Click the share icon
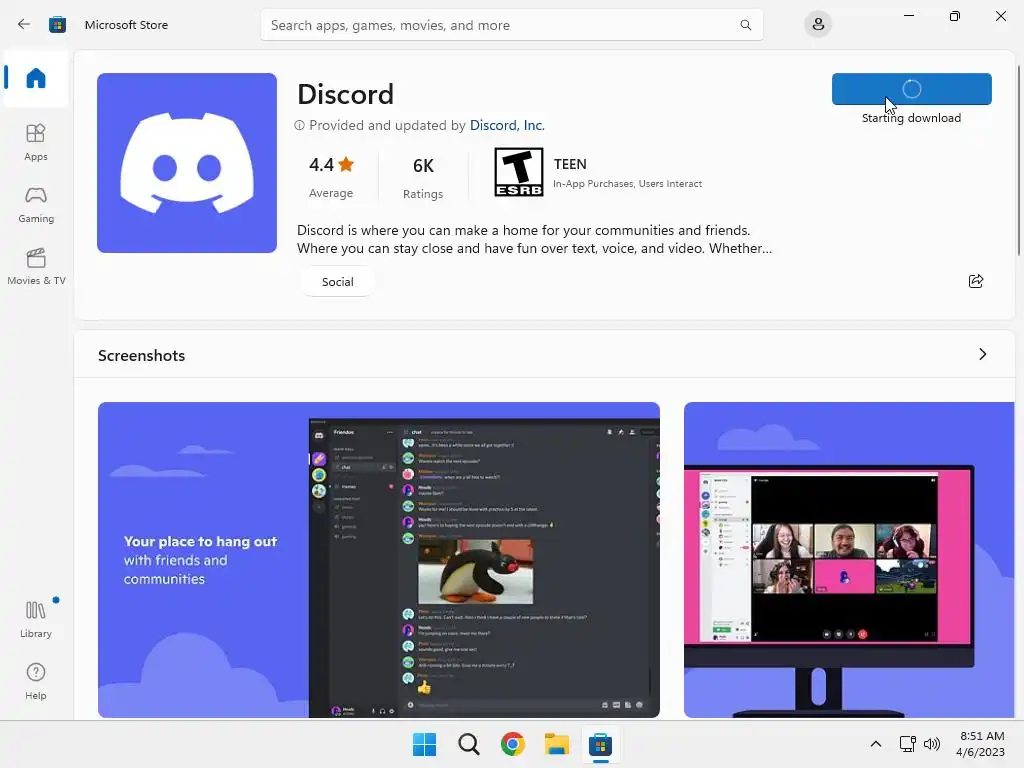 [976, 281]
